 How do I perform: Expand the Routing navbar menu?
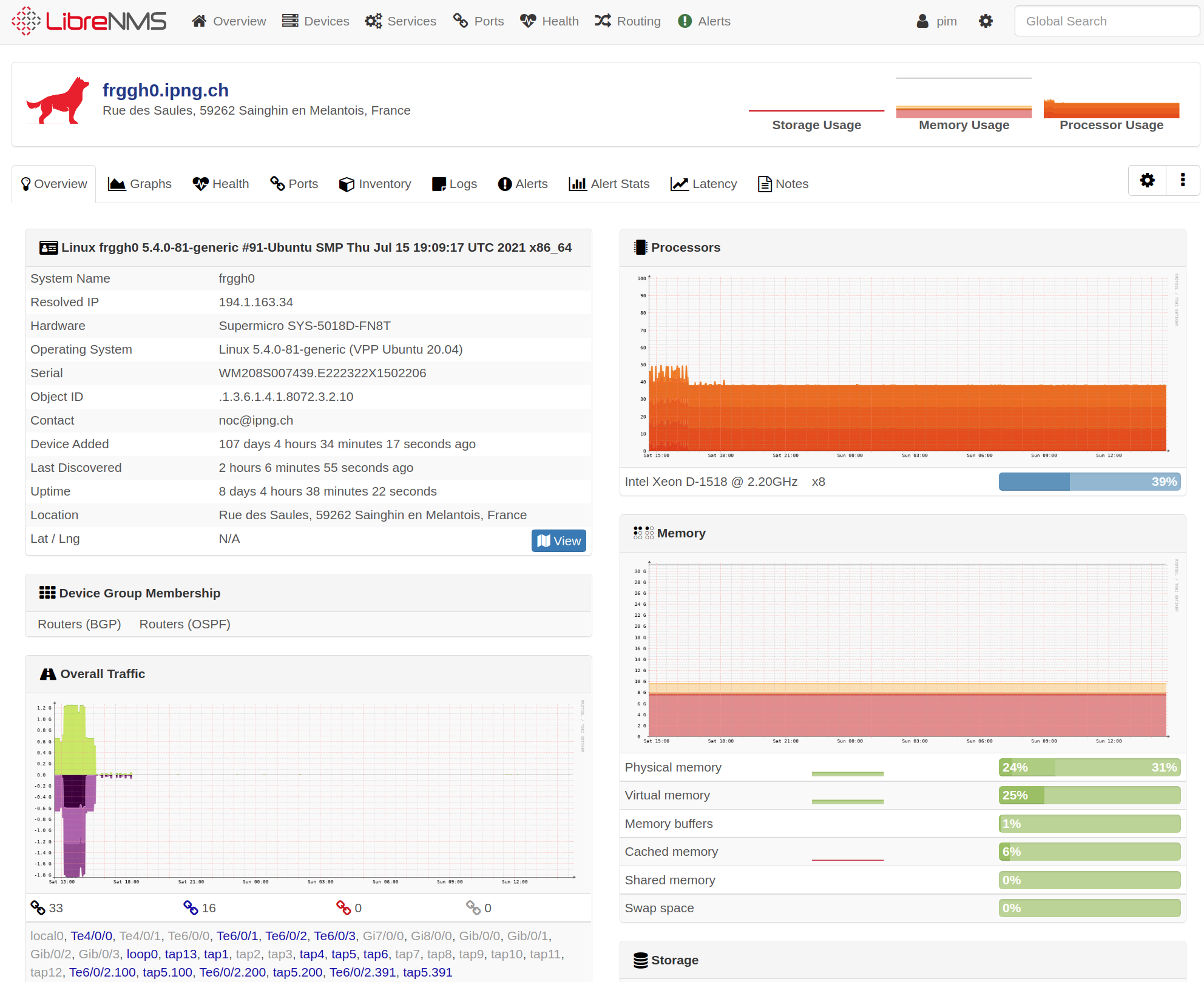(x=627, y=21)
